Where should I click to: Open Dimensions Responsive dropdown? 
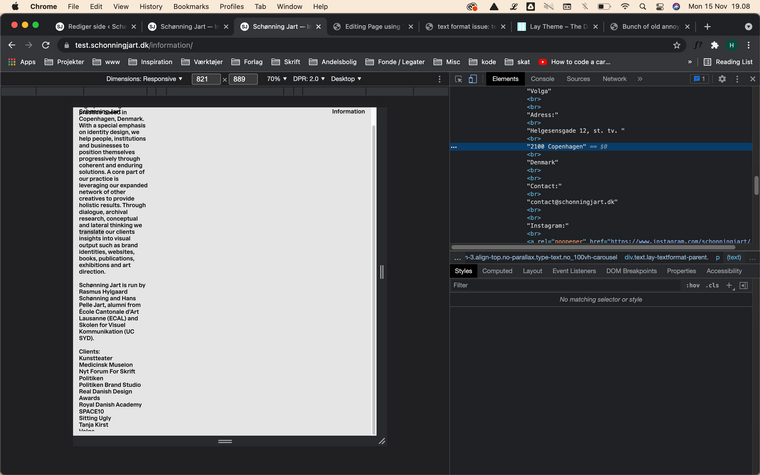145,79
